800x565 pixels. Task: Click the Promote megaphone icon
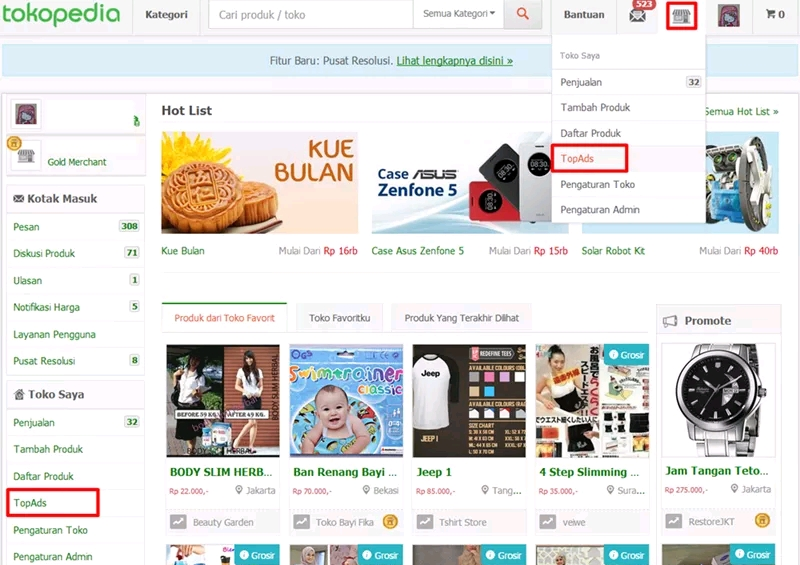[x=669, y=321]
